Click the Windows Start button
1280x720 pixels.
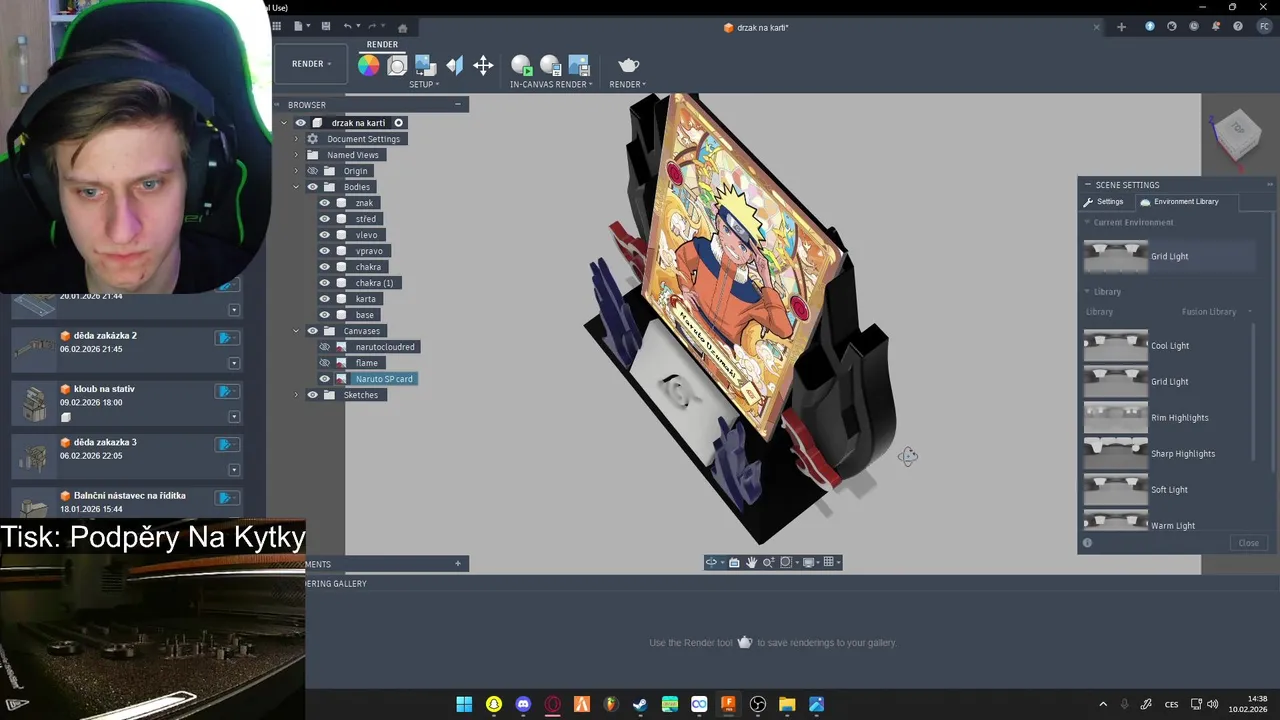coord(464,704)
